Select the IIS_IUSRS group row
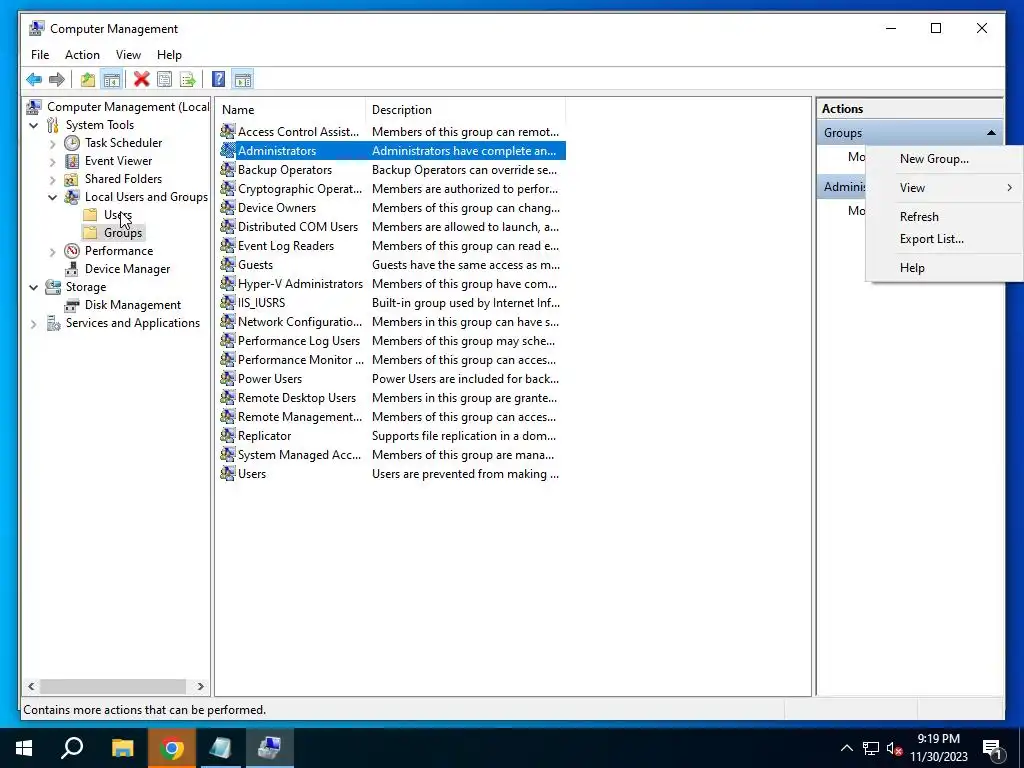 click(392, 303)
